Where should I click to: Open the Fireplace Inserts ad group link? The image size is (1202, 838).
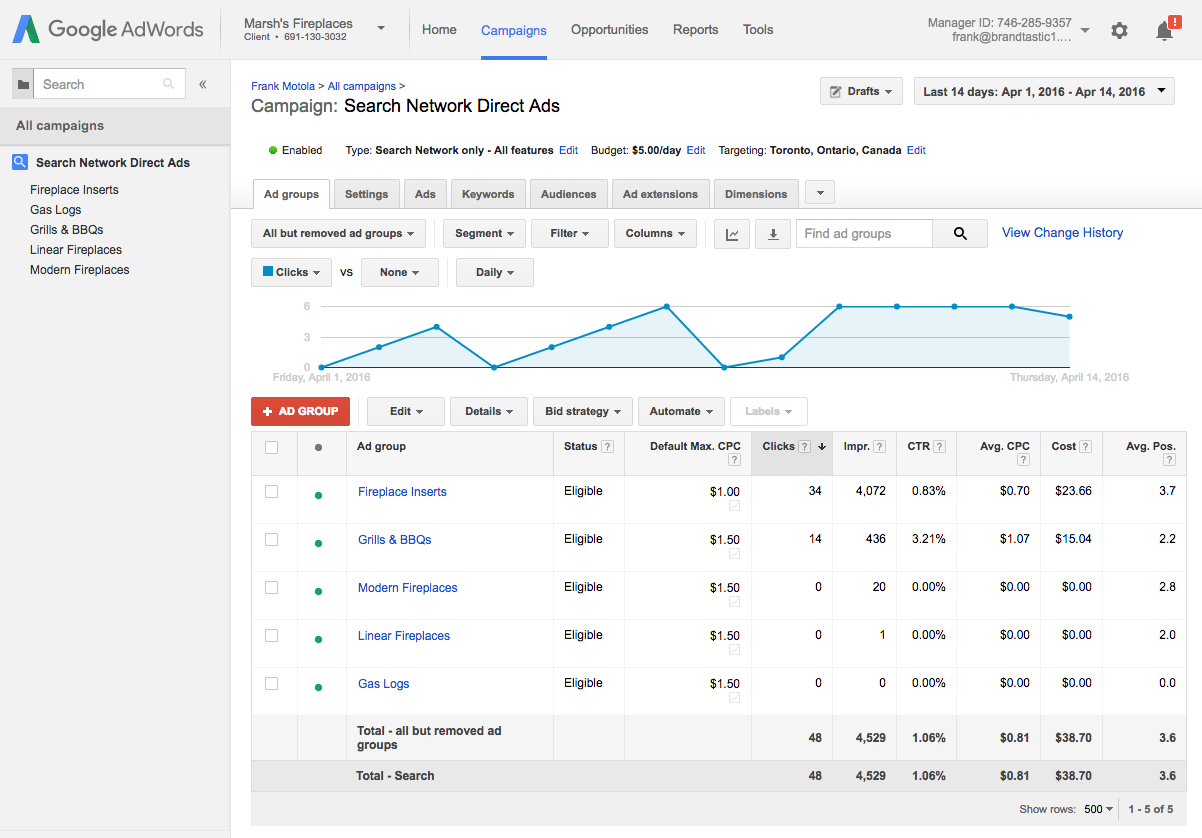(402, 492)
